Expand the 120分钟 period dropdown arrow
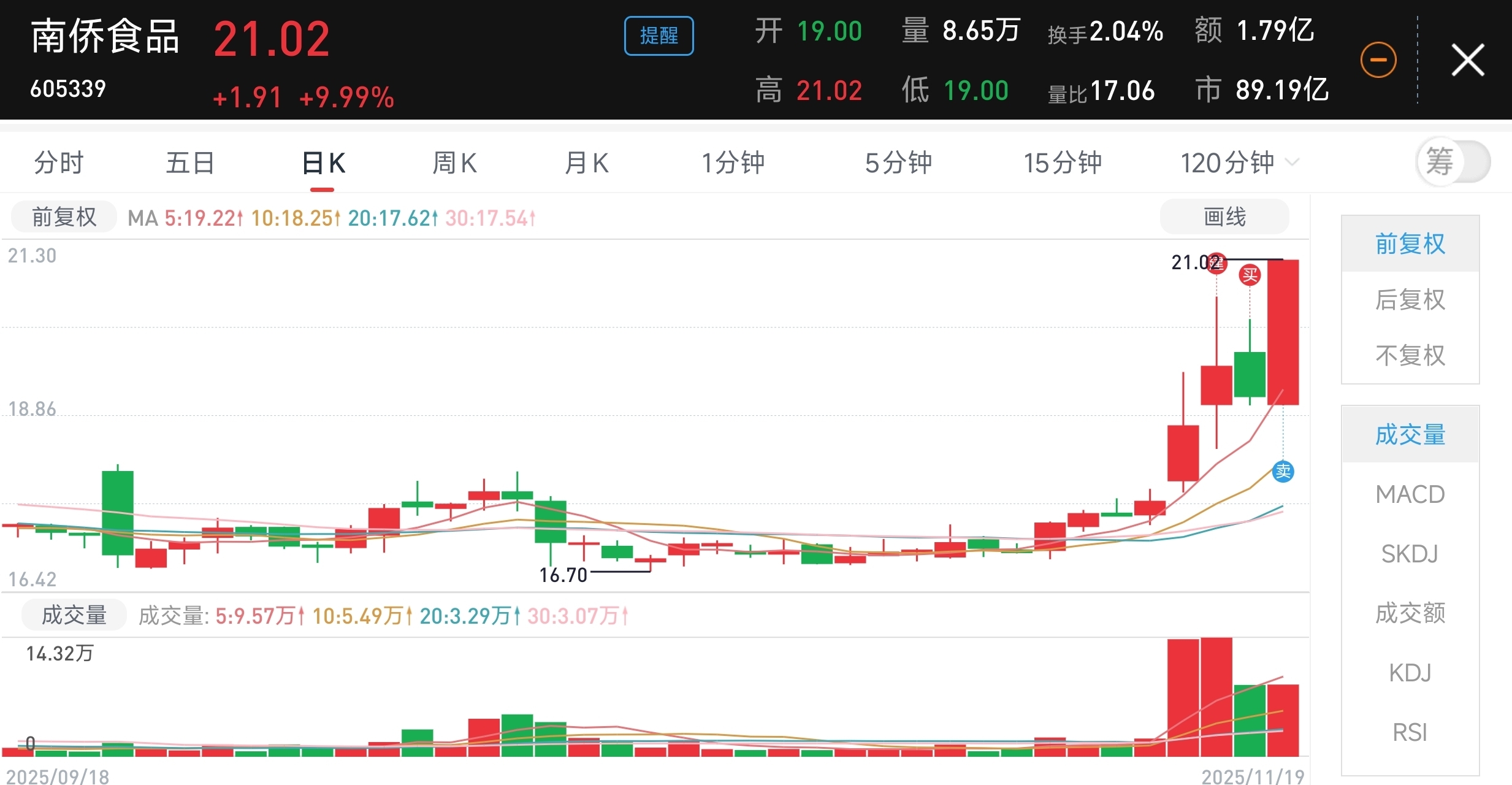1512x785 pixels. pyautogui.click(x=1292, y=163)
